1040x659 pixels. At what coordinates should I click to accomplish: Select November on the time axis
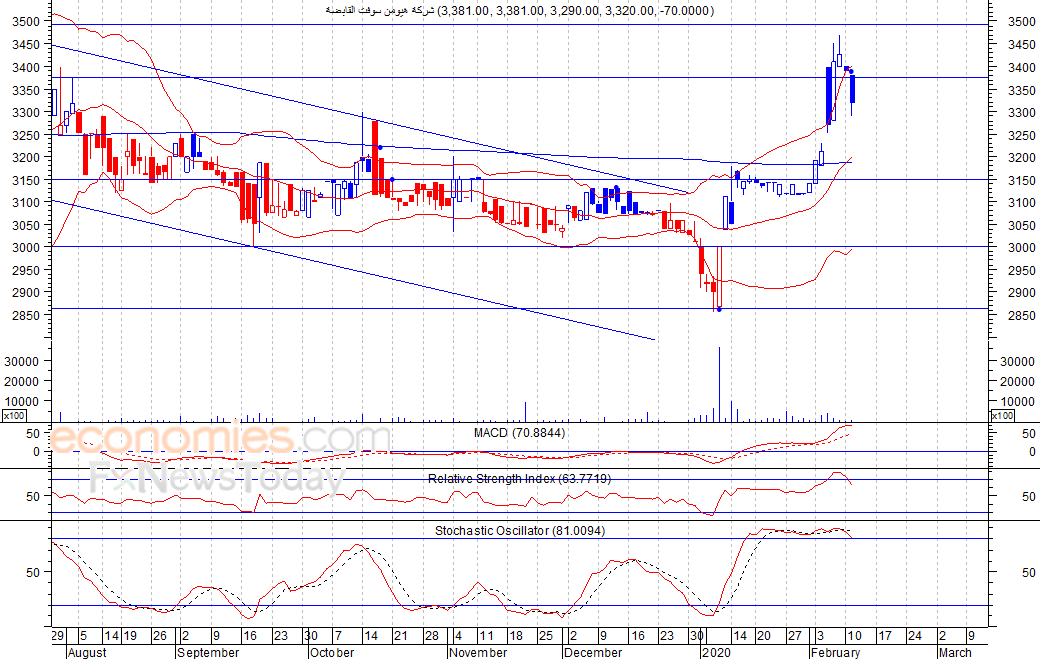coord(478,652)
